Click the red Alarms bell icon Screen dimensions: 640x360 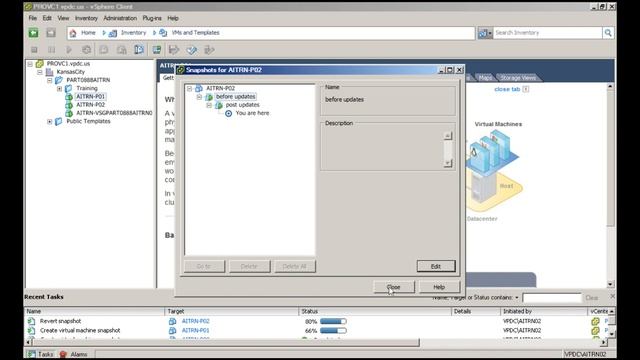tap(63, 354)
